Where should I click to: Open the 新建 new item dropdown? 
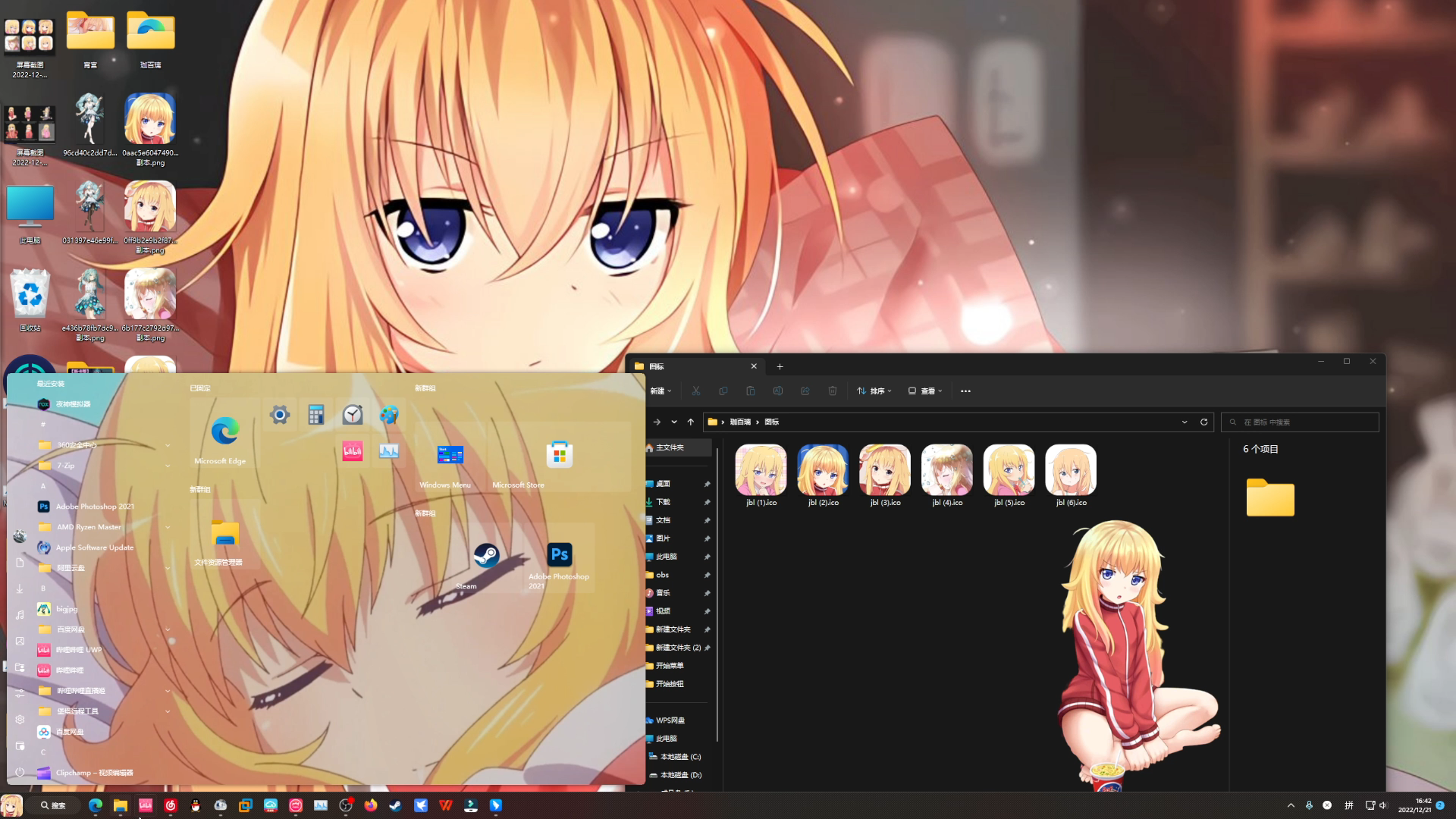[x=661, y=391]
